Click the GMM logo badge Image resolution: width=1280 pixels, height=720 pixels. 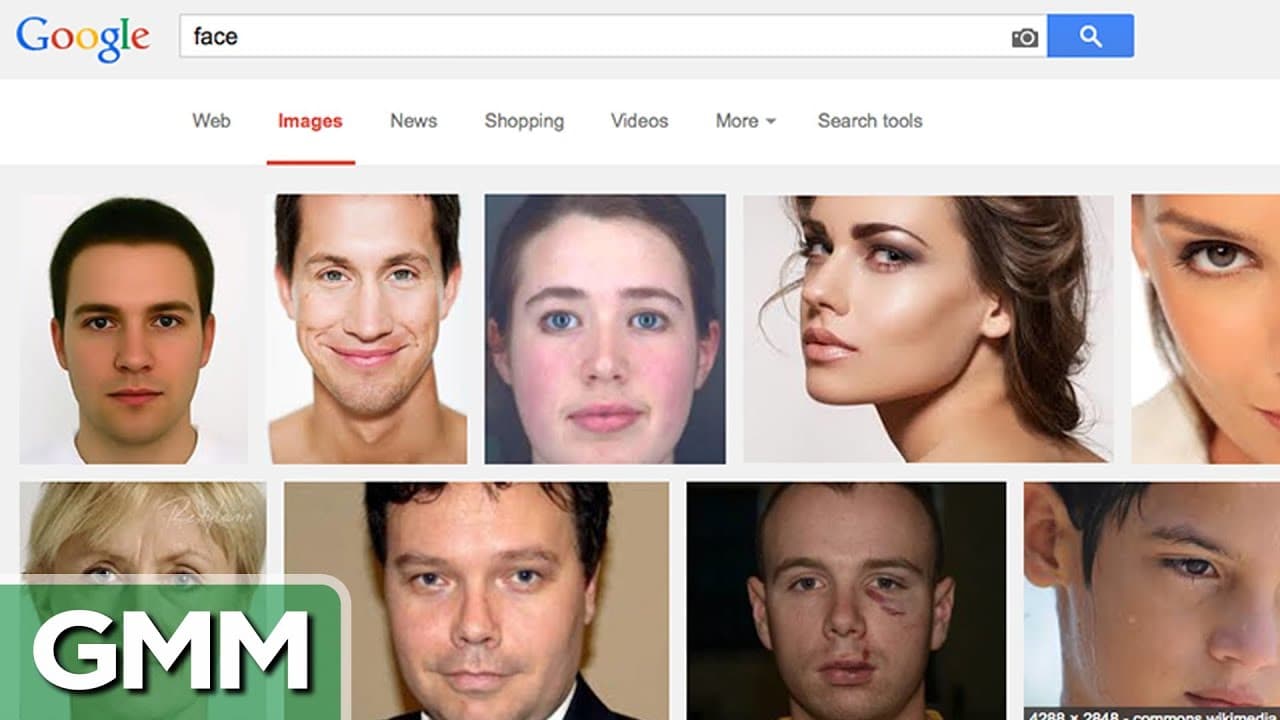[x=171, y=649]
